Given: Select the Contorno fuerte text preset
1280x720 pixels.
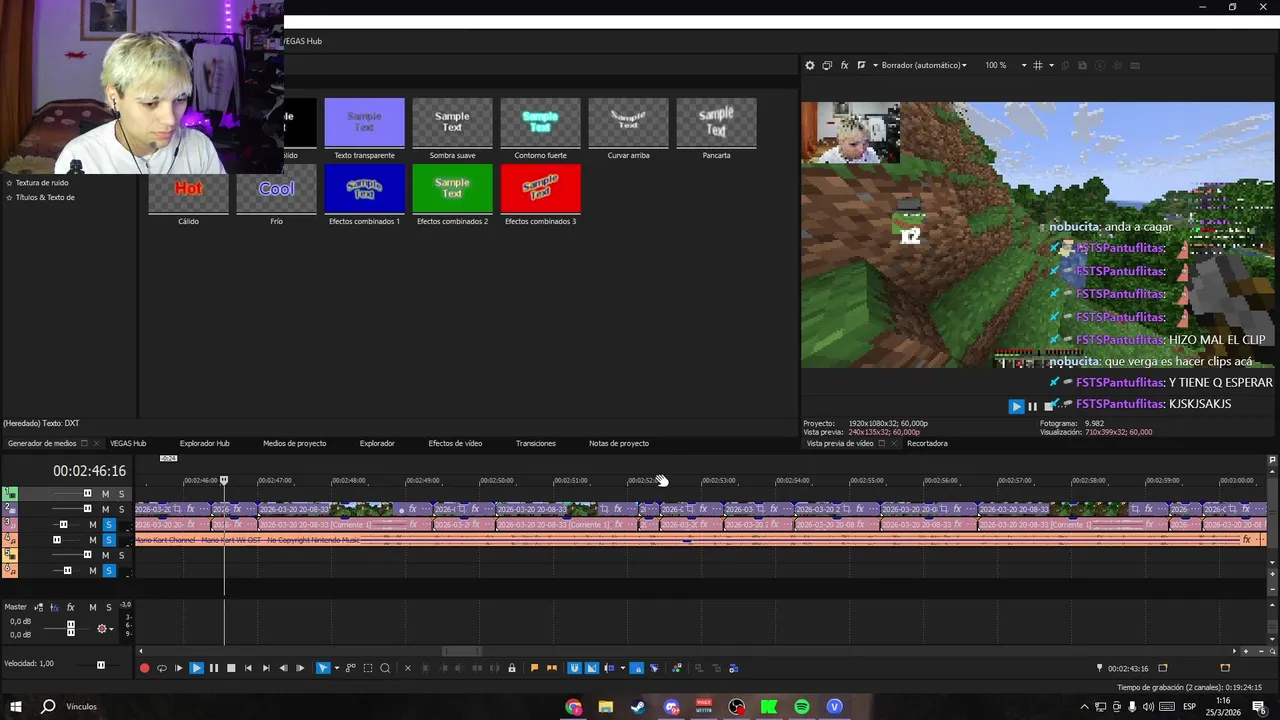Looking at the screenshot, I should pyautogui.click(x=540, y=129).
